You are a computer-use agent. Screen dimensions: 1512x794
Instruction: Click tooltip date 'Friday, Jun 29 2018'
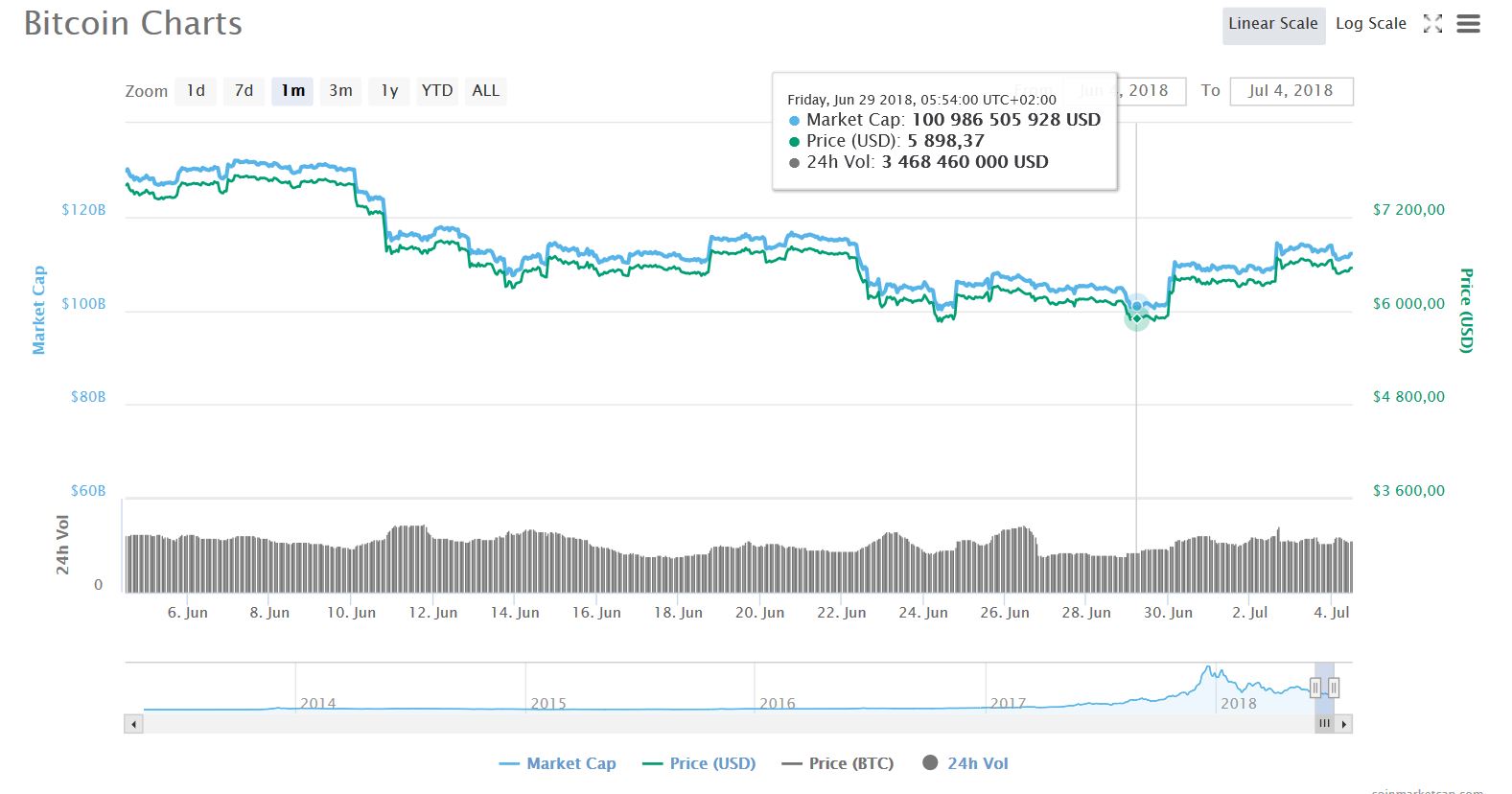pos(850,100)
